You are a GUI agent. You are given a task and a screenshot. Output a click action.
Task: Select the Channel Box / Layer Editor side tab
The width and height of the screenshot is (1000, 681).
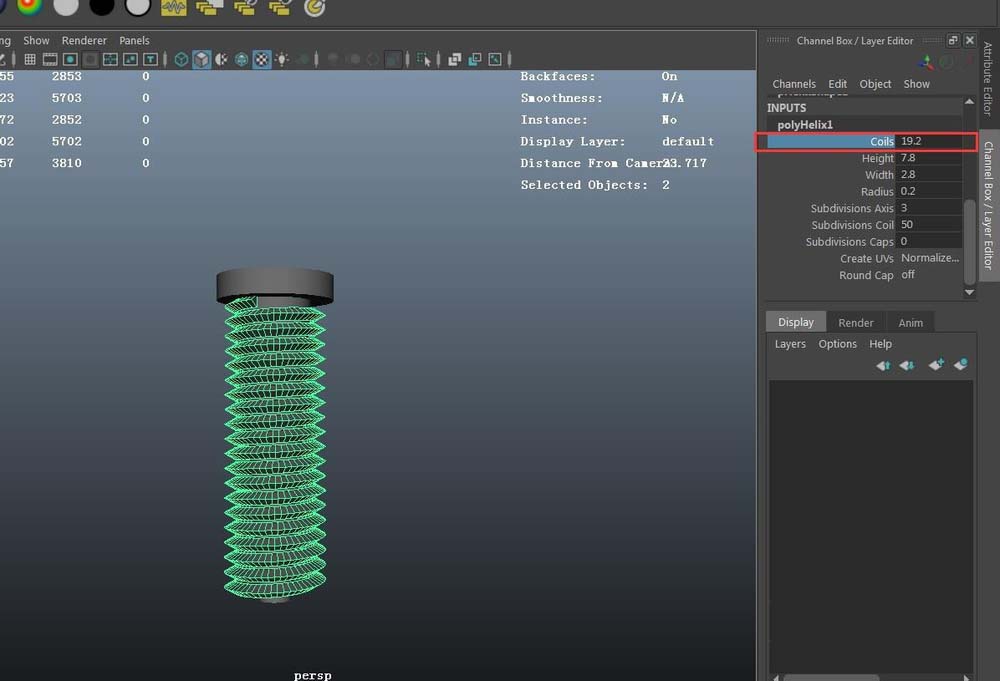(x=988, y=205)
